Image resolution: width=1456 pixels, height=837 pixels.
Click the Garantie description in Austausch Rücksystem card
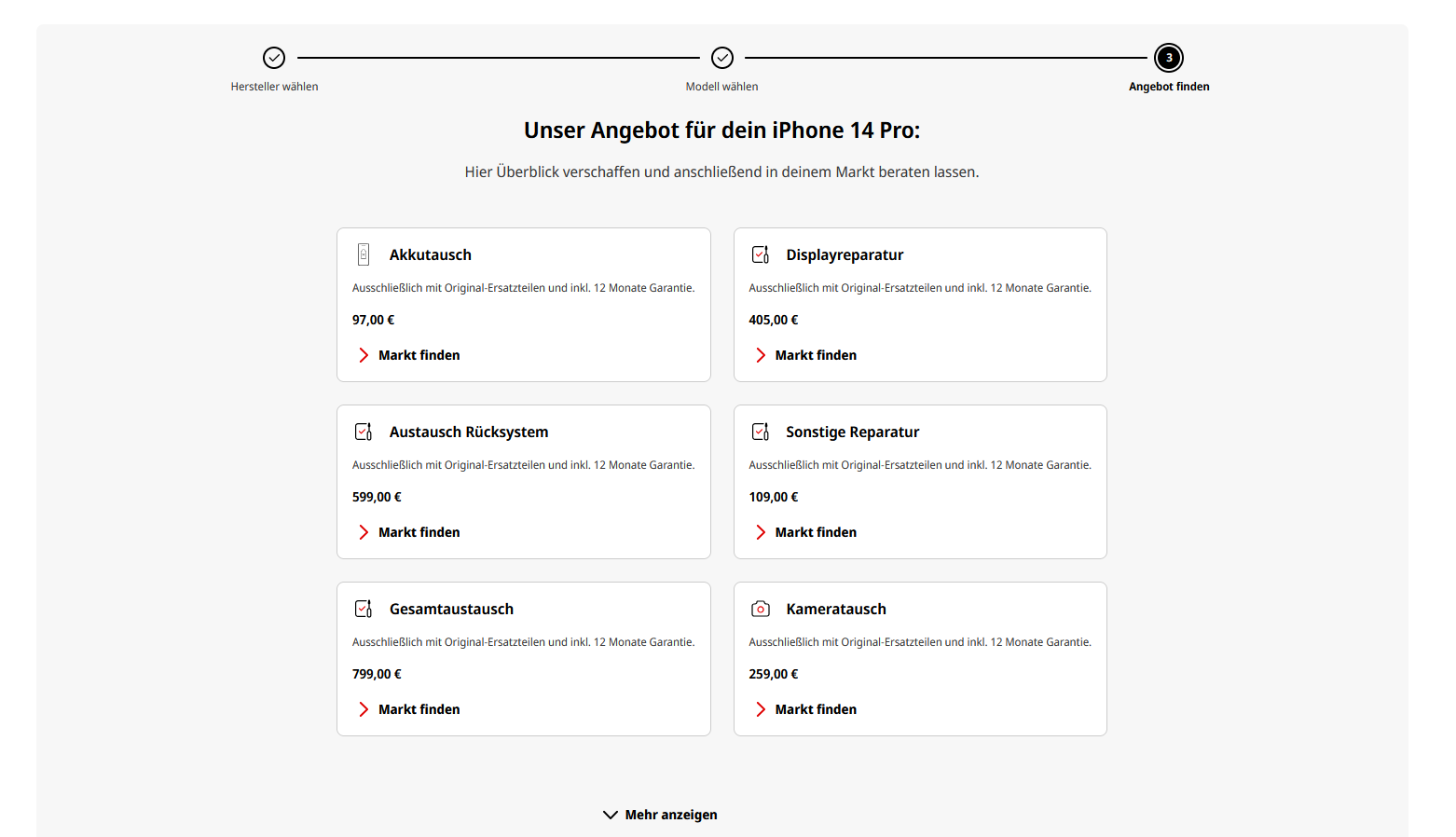[x=524, y=465]
